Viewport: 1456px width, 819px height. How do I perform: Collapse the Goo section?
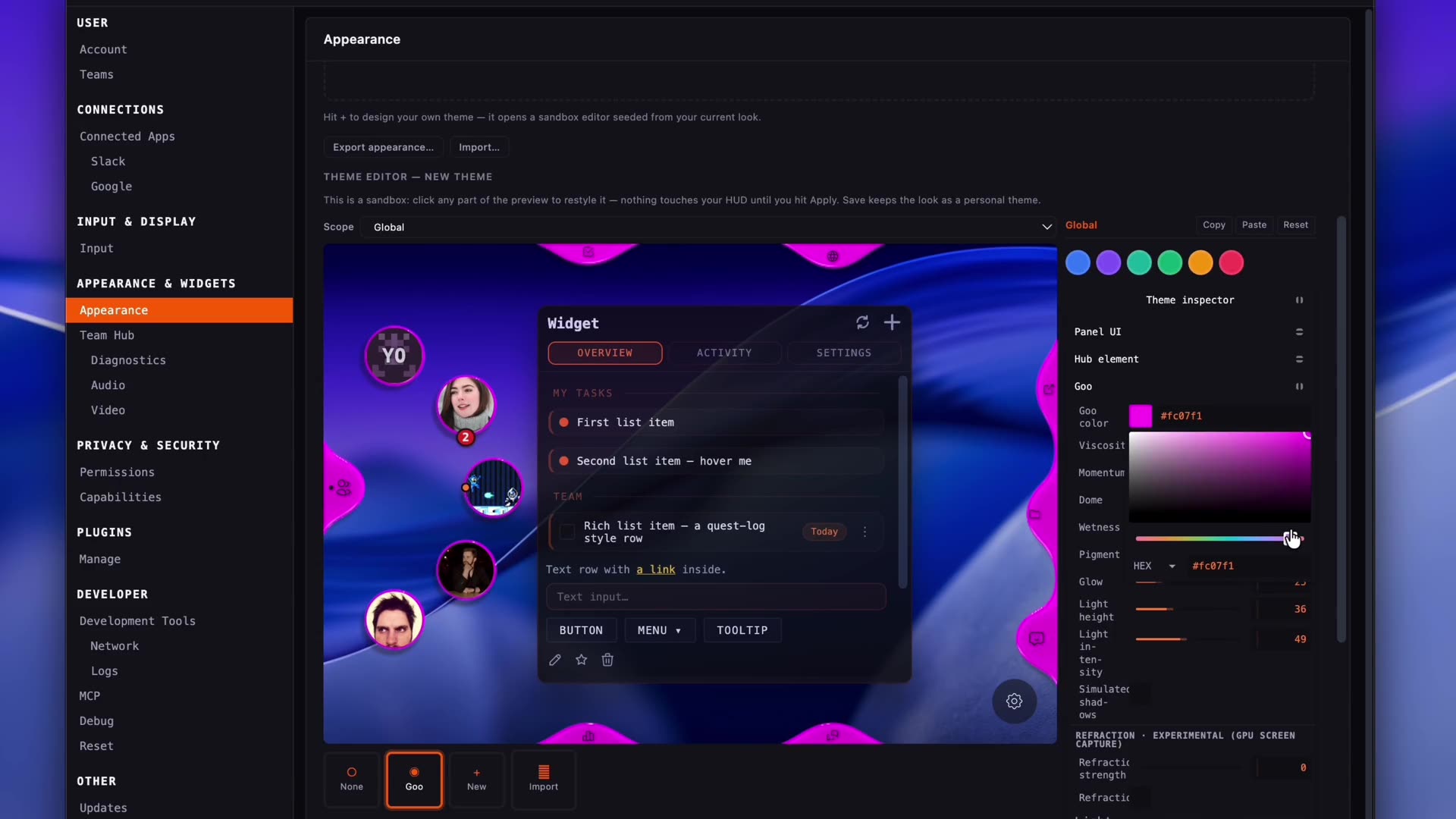[x=1299, y=387]
